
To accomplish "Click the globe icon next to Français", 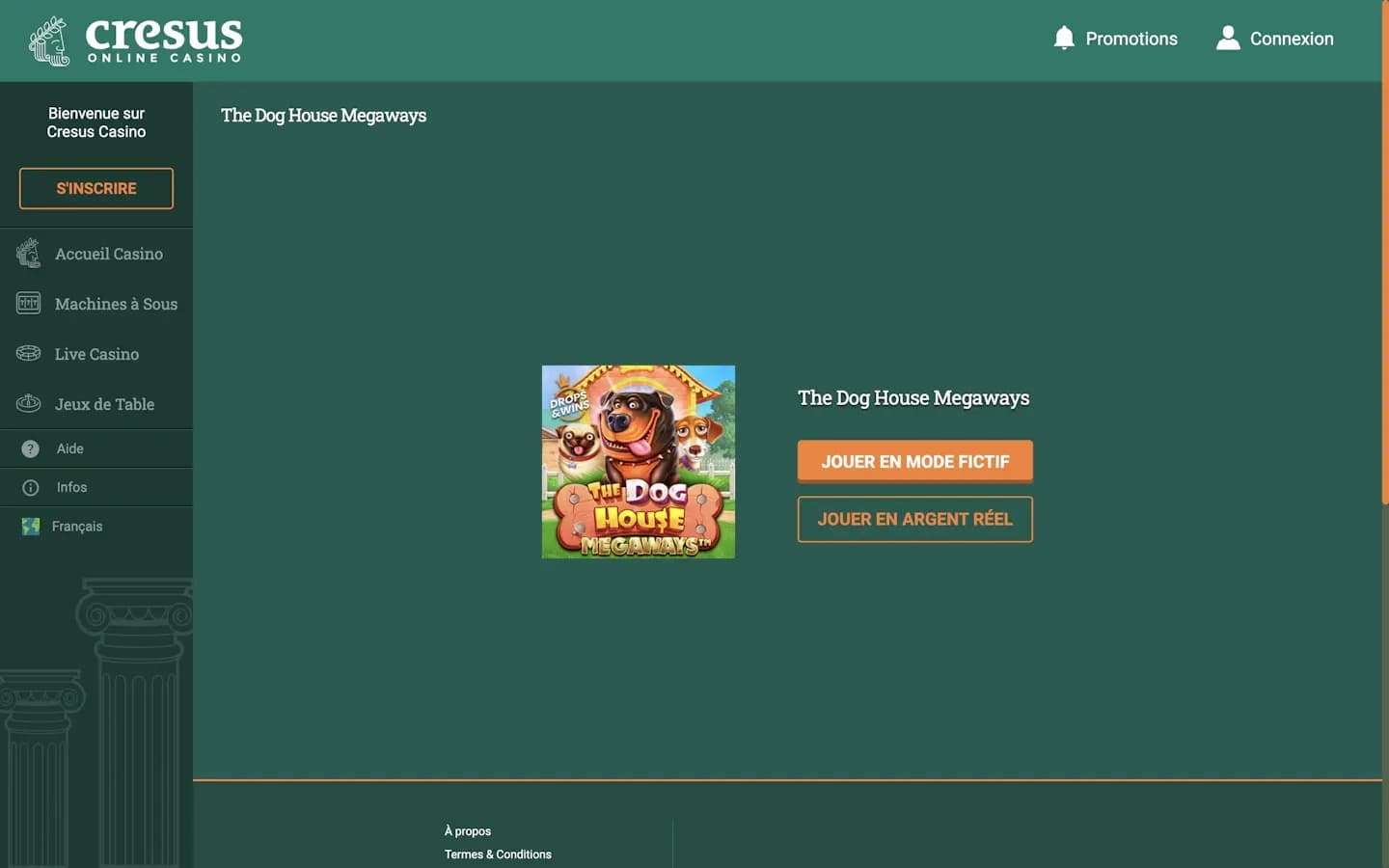I will click(30, 526).
